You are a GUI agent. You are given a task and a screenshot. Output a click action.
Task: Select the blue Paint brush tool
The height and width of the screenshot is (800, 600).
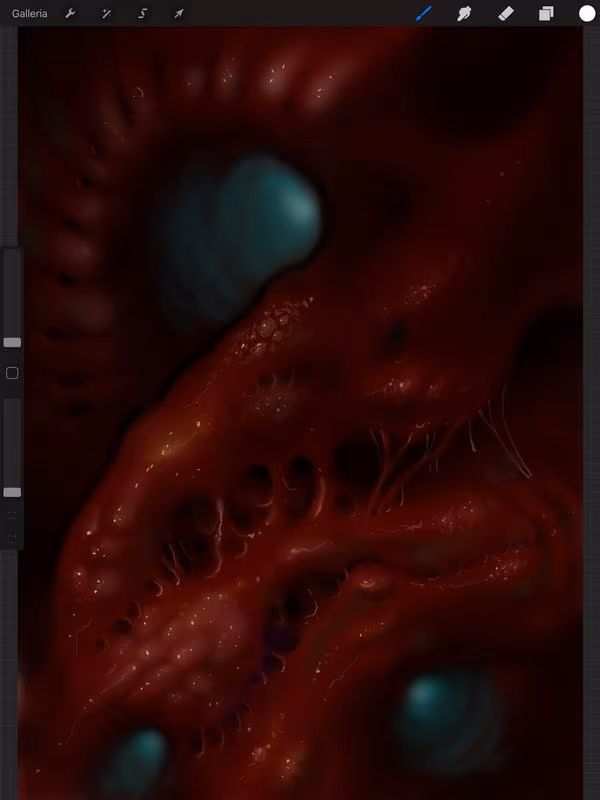point(424,14)
